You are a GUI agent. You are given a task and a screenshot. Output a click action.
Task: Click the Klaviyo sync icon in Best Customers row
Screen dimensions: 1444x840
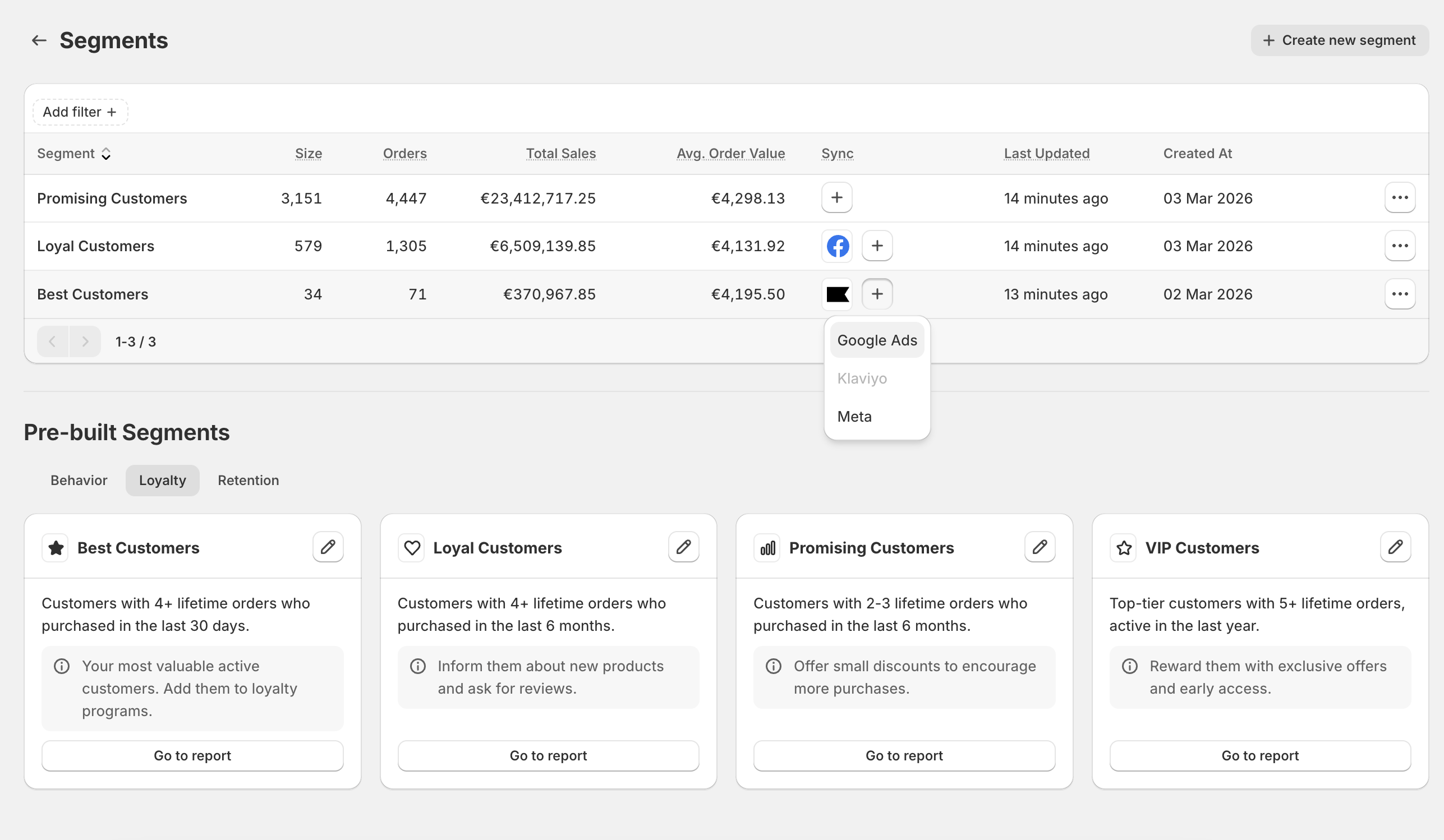(x=836, y=294)
